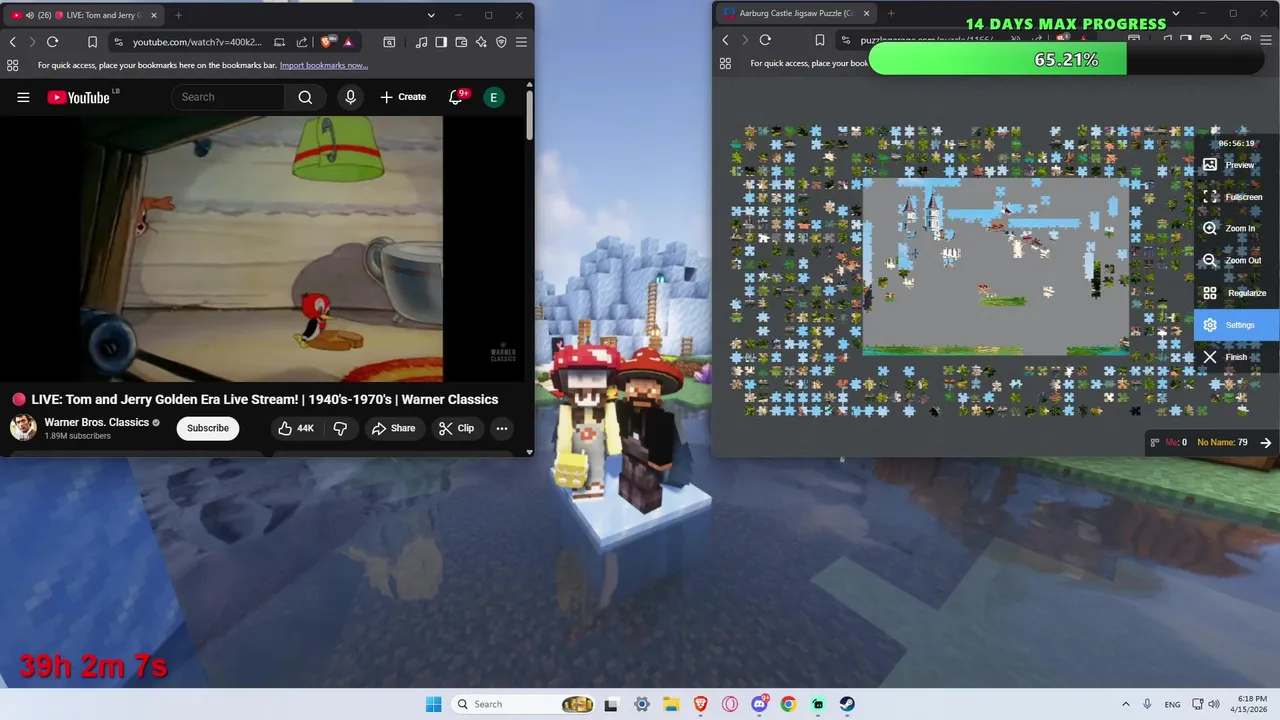Create a Clip of the video
Image resolution: width=1280 pixels, height=720 pixels.
(456, 428)
